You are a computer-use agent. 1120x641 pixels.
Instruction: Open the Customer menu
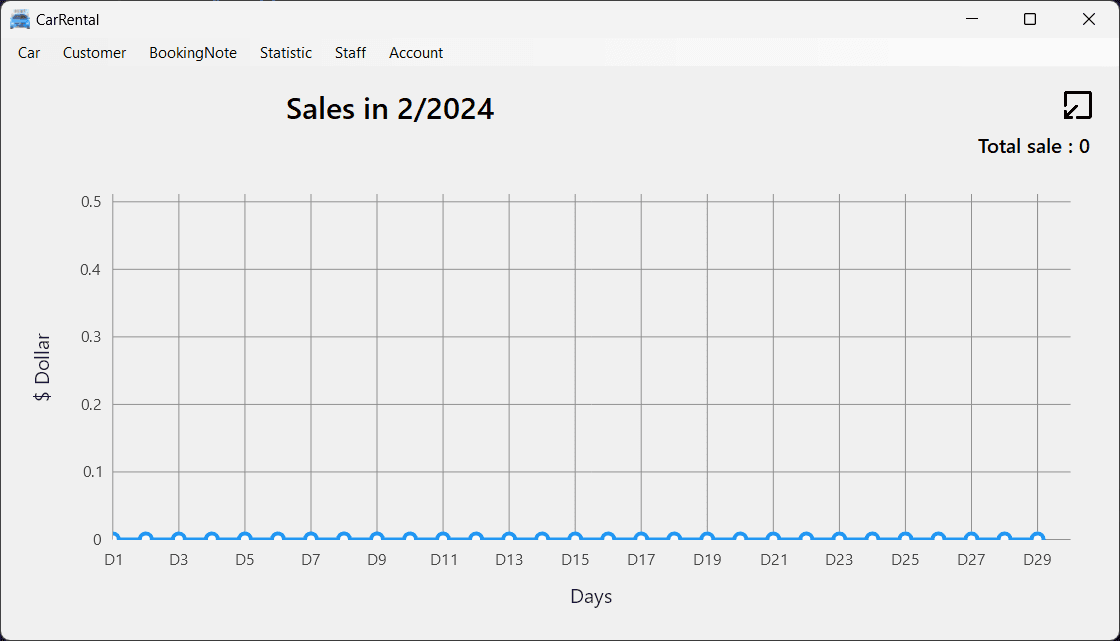pos(94,53)
